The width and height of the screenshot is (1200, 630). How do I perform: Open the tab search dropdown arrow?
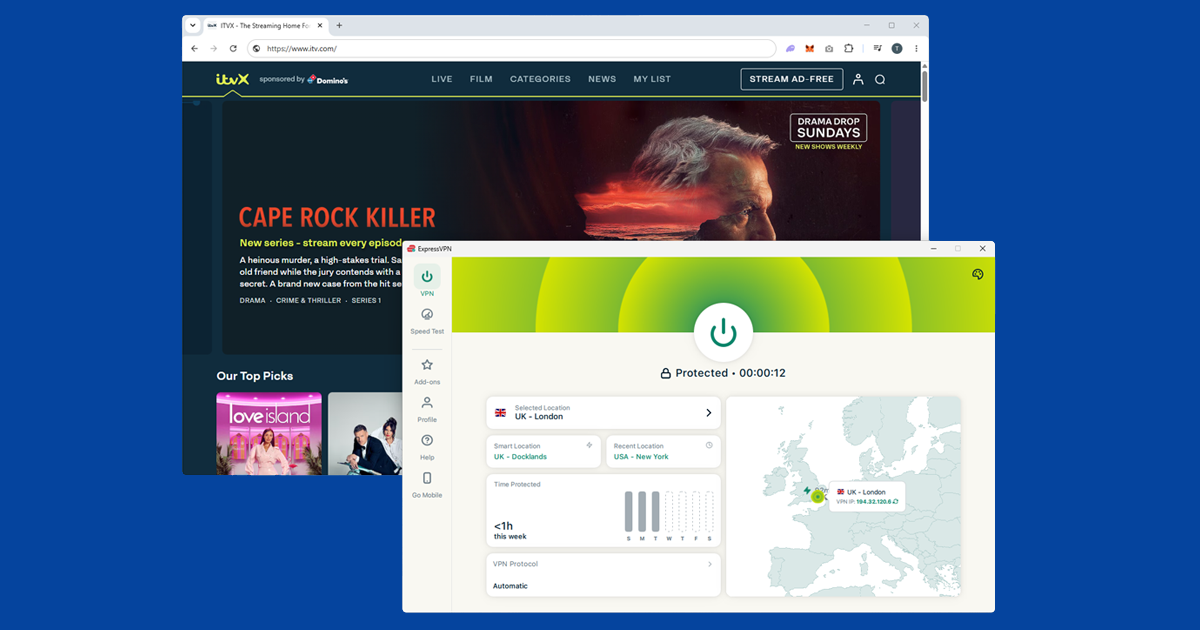coord(192,25)
